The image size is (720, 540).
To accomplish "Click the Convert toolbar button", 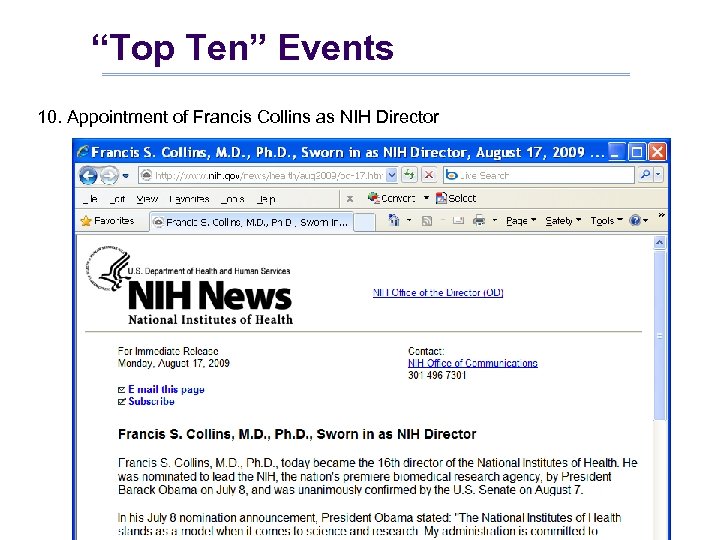I will tap(392, 198).
